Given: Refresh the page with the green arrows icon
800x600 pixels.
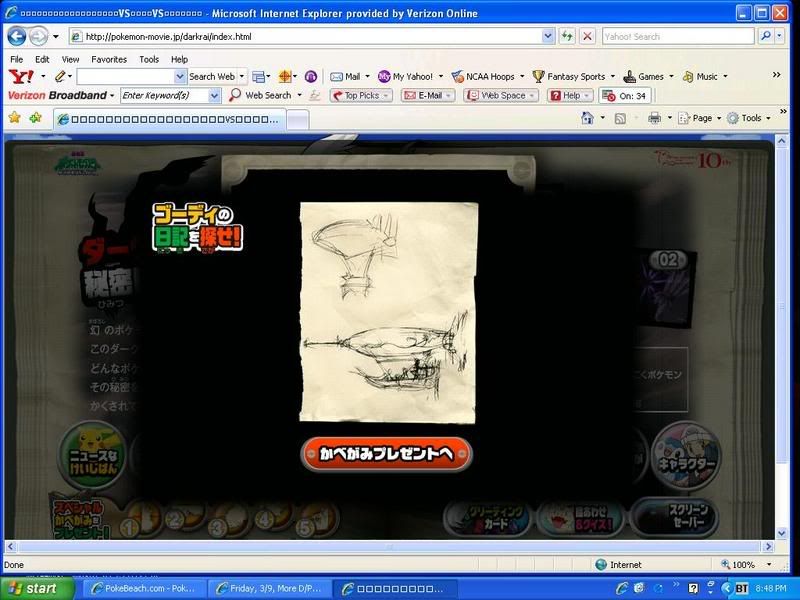Looking at the screenshot, I should click(567, 36).
